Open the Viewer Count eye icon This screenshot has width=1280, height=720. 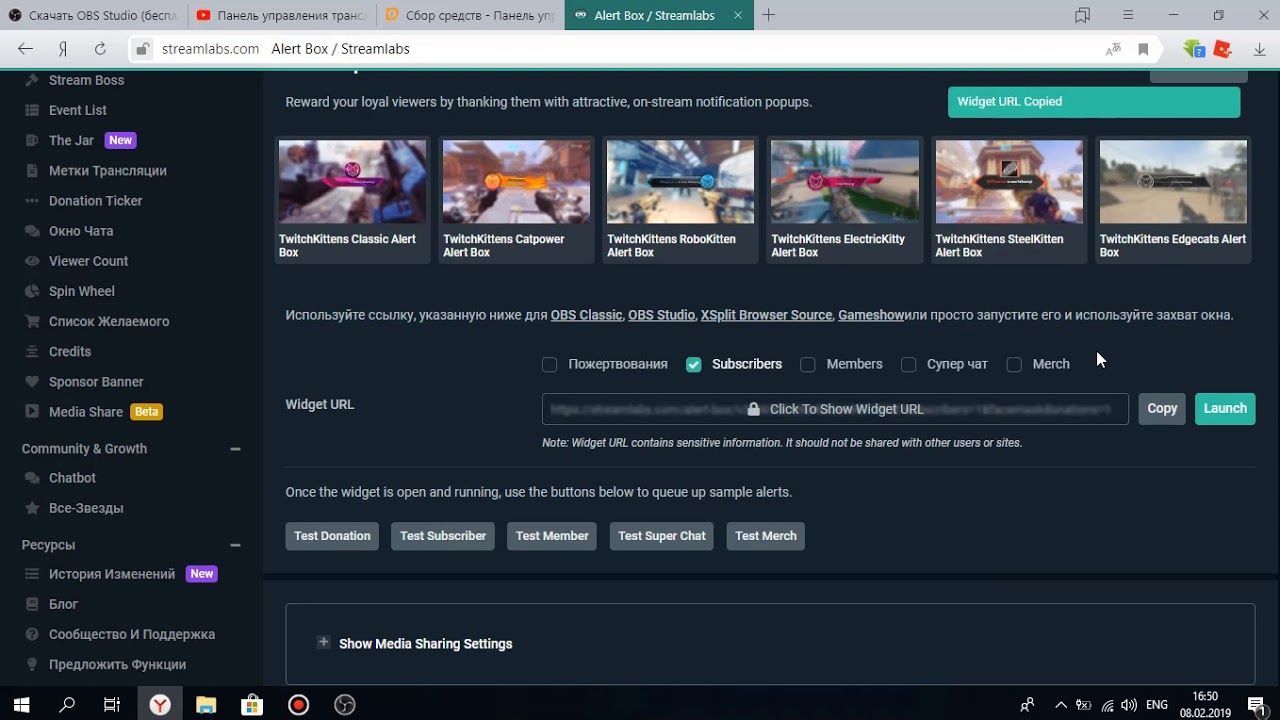pyautogui.click(x=30, y=261)
